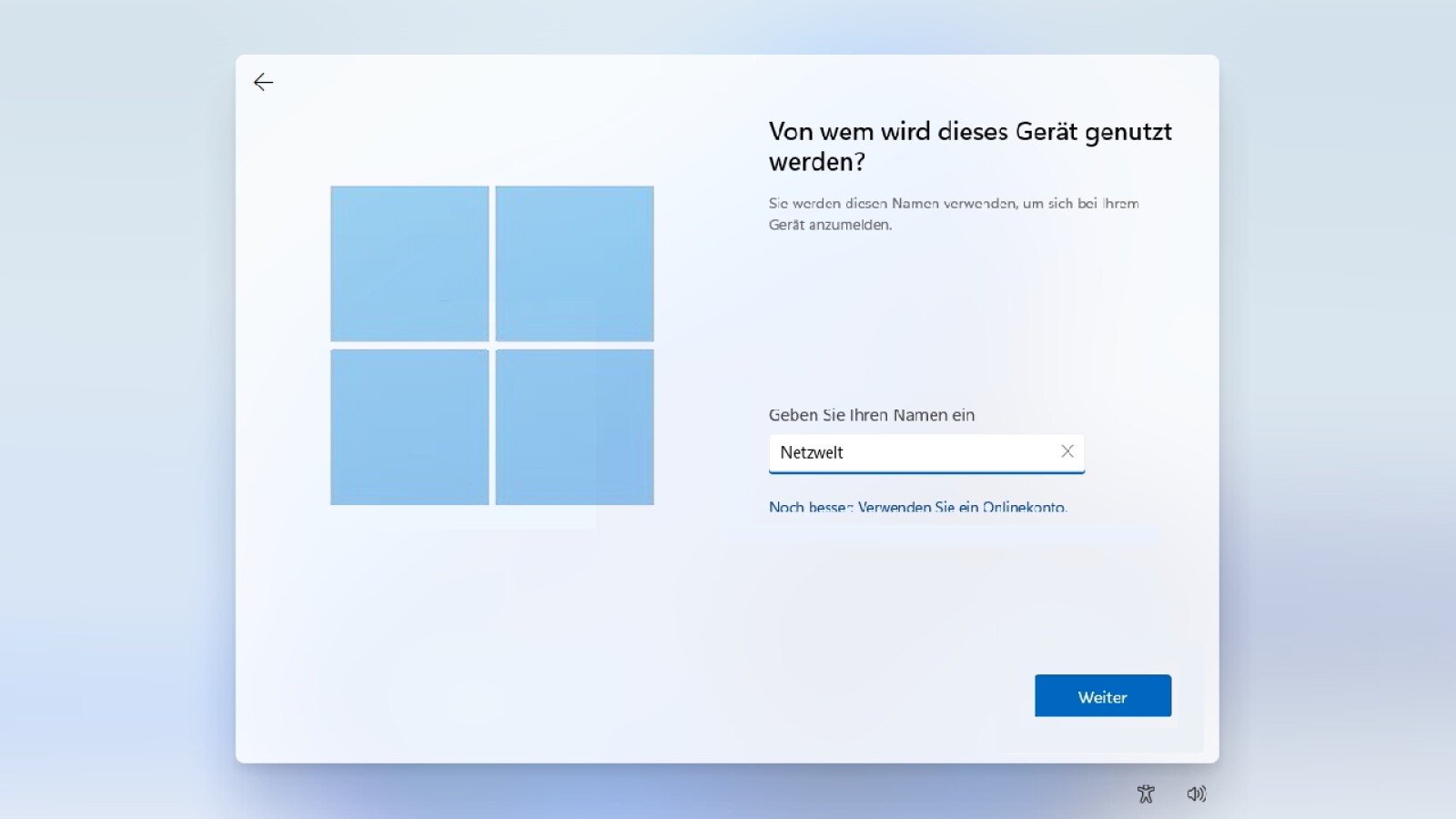Click the 'Sie werden diesen Namen verwenden' text
The height and width of the screenshot is (819, 1456).
pyautogui.click(x=953, y=204)
